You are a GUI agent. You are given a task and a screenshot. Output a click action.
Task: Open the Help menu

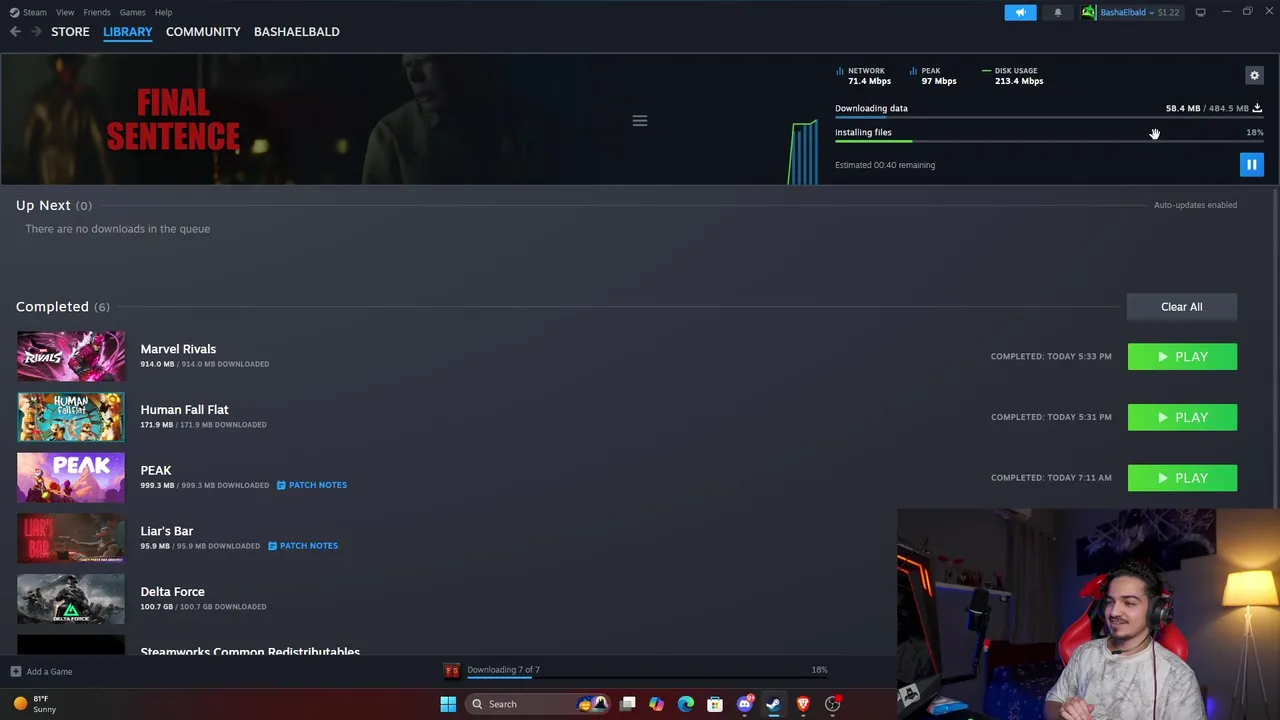pyautogui.click(x=163, y=12)
